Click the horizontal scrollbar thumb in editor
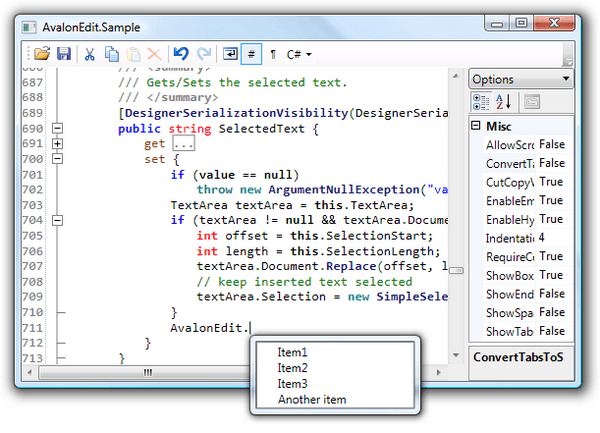 148,372
